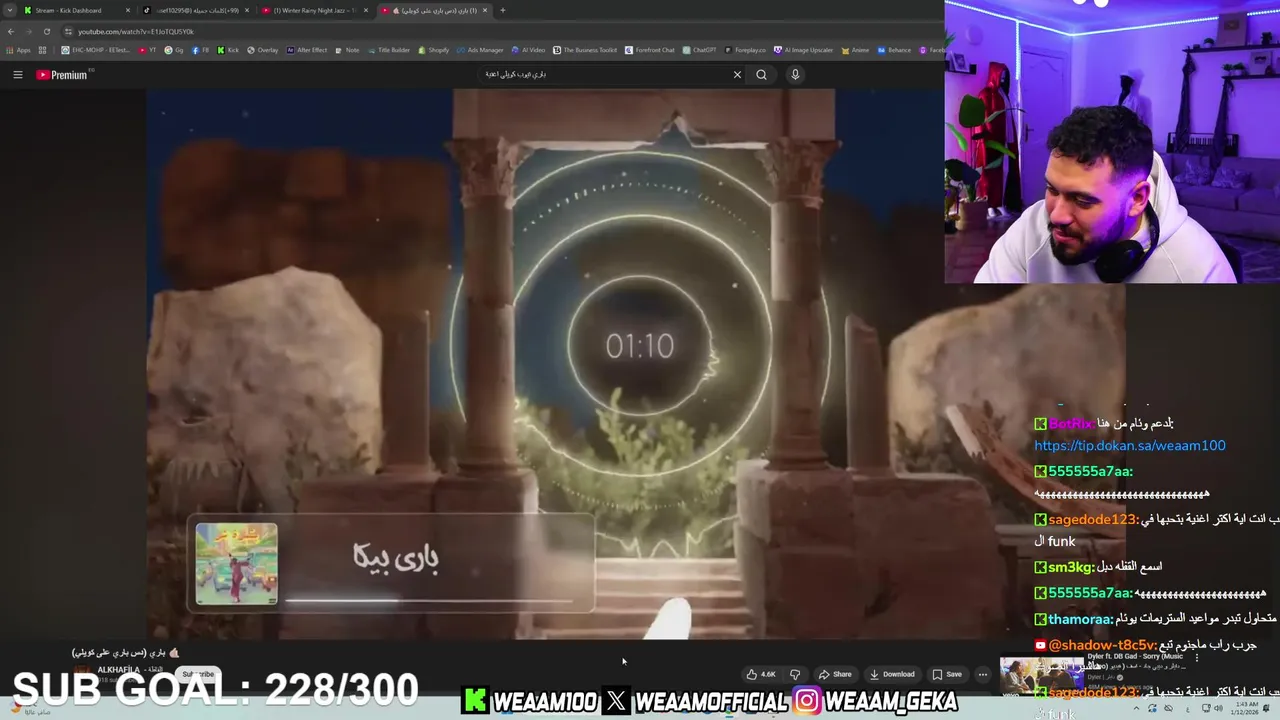1280x720 pixels.
Task: Open the Forefront Chat bookmark
Action: click(x=650, y=50)
